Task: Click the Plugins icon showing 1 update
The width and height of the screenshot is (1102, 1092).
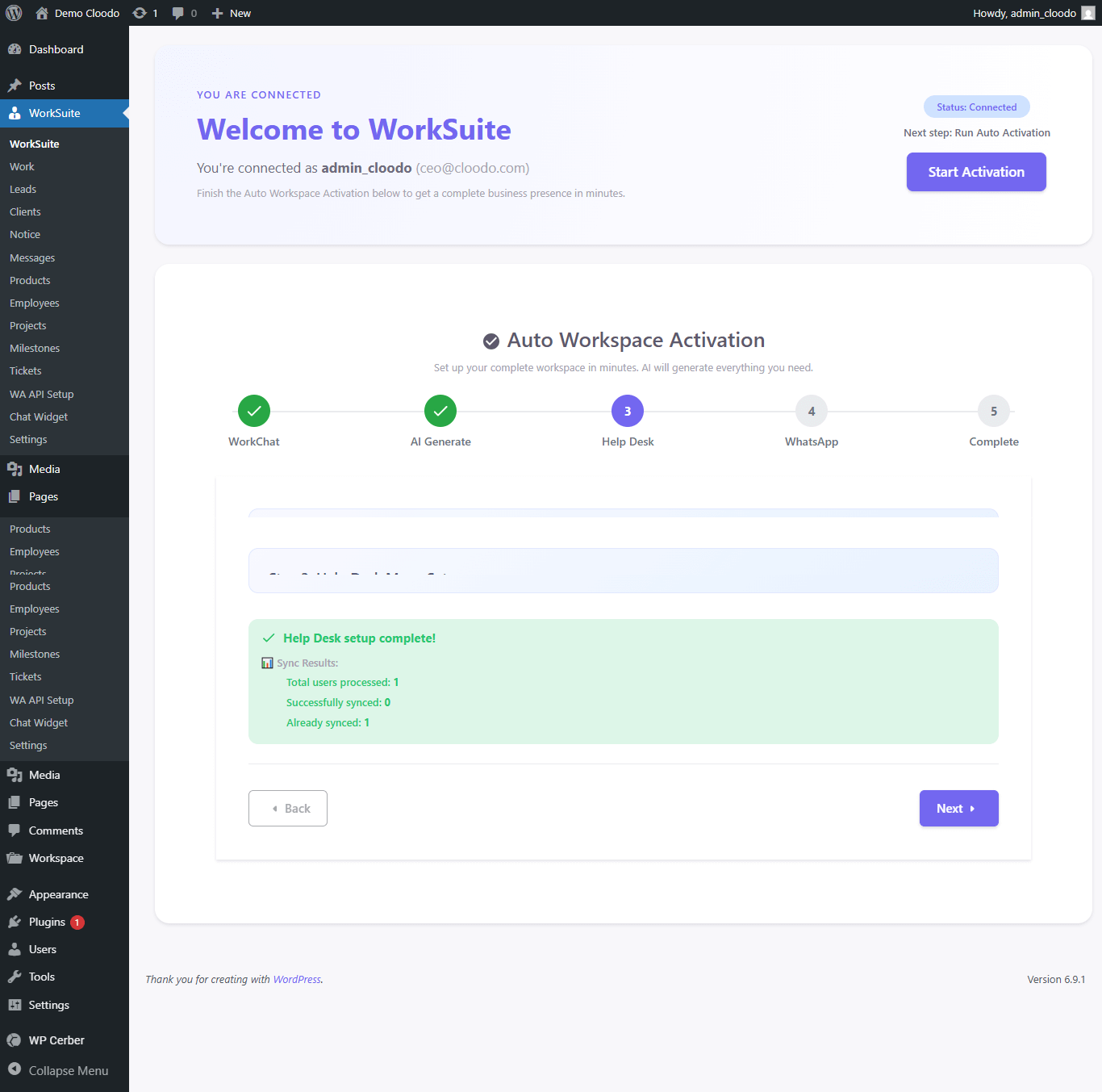Action: 16,921
